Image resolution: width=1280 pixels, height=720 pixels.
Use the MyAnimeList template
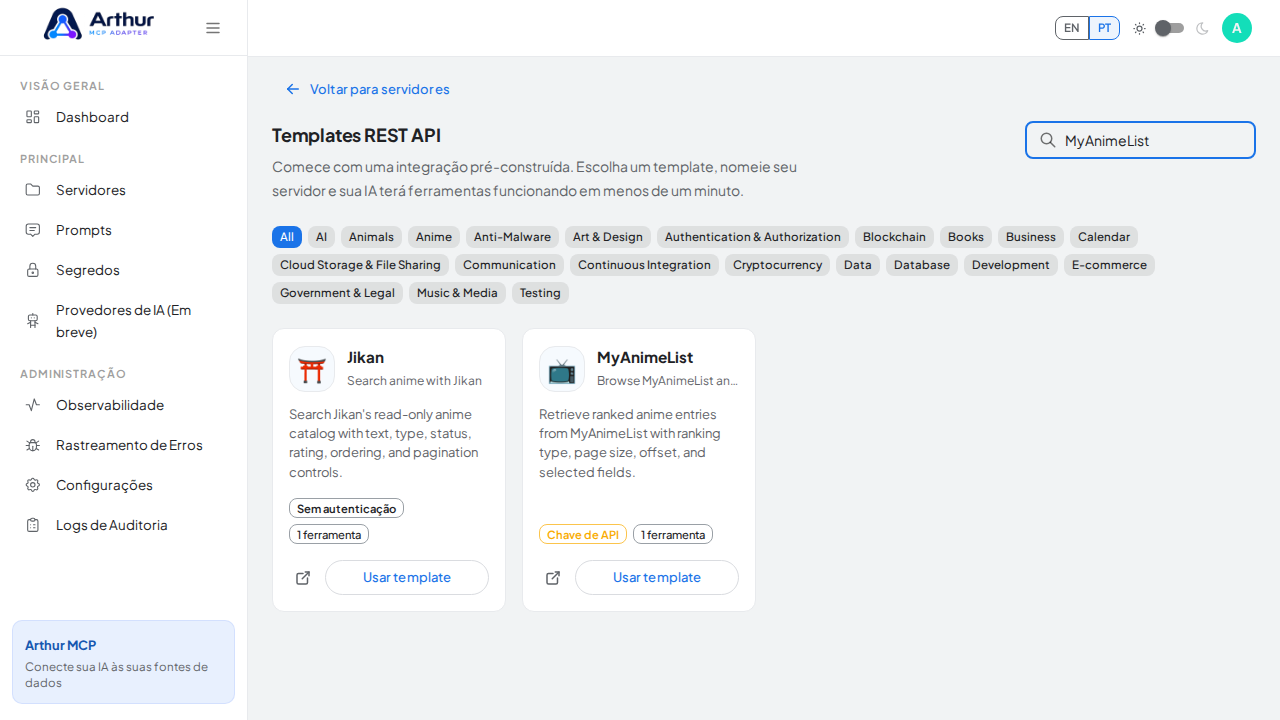click(x=657, y=578)
